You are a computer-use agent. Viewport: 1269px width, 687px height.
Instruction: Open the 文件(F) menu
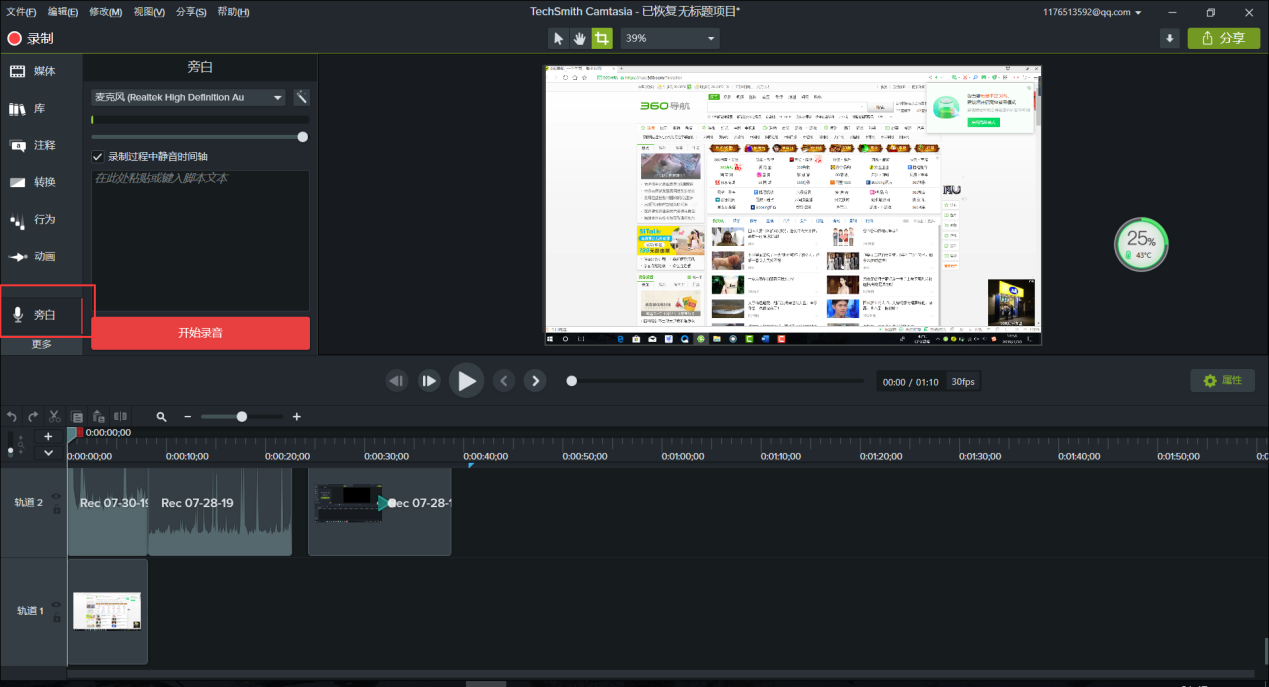coord(21,12)
